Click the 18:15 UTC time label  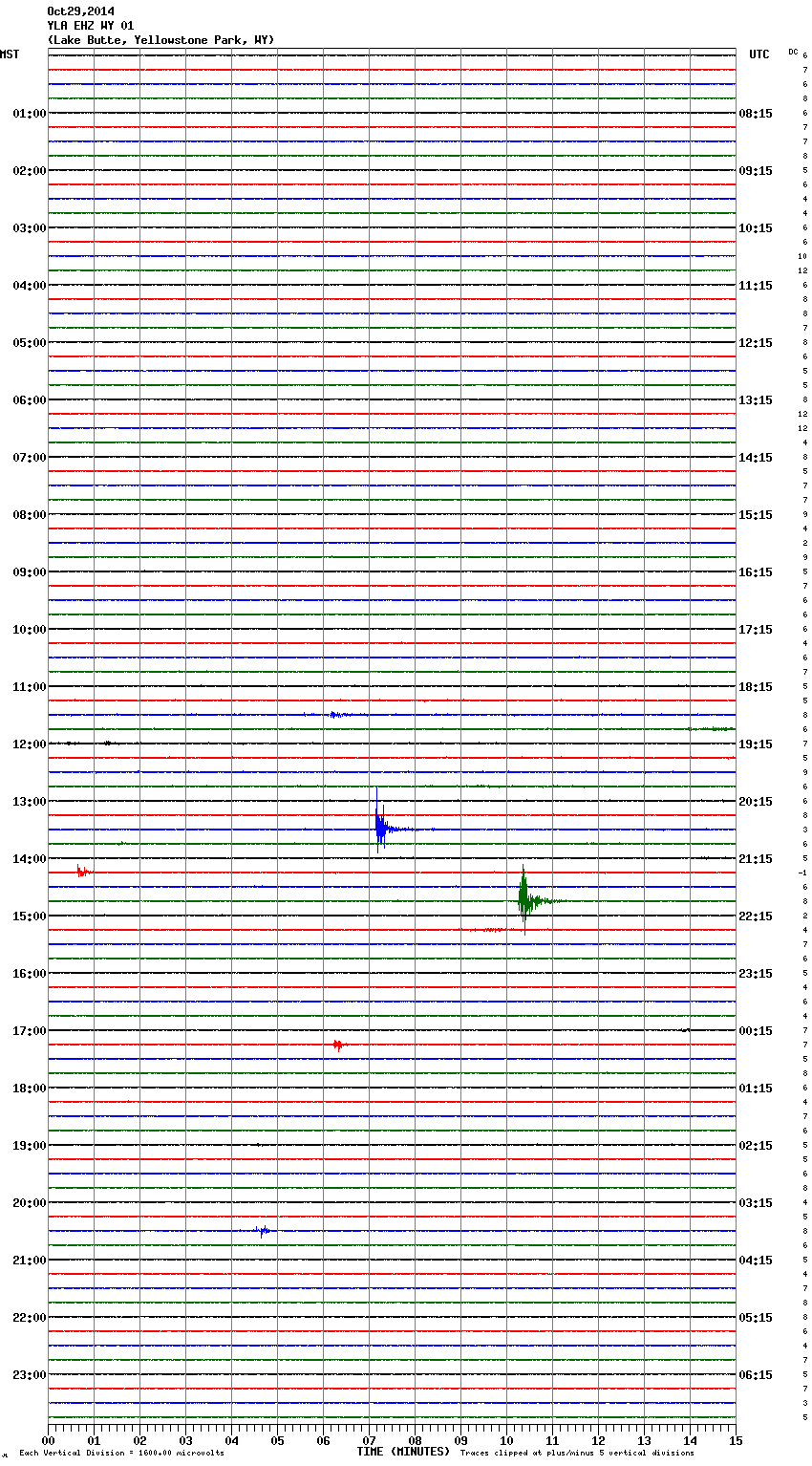pos(756,687)
